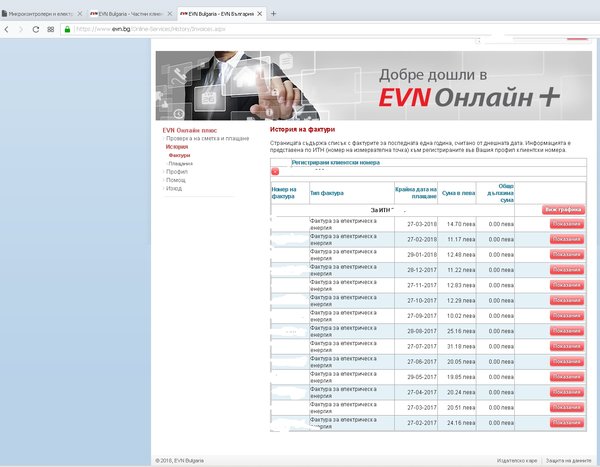Reload the page with the refresh icon
This screenshot has width=600, height=467.
click(36, 29)
